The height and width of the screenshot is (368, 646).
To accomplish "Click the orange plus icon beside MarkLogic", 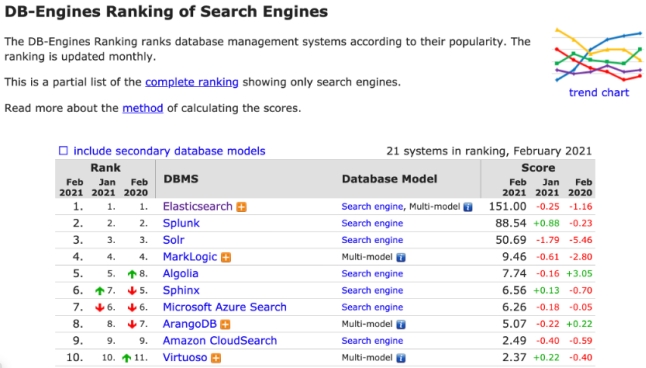I will tap(226, 257).
